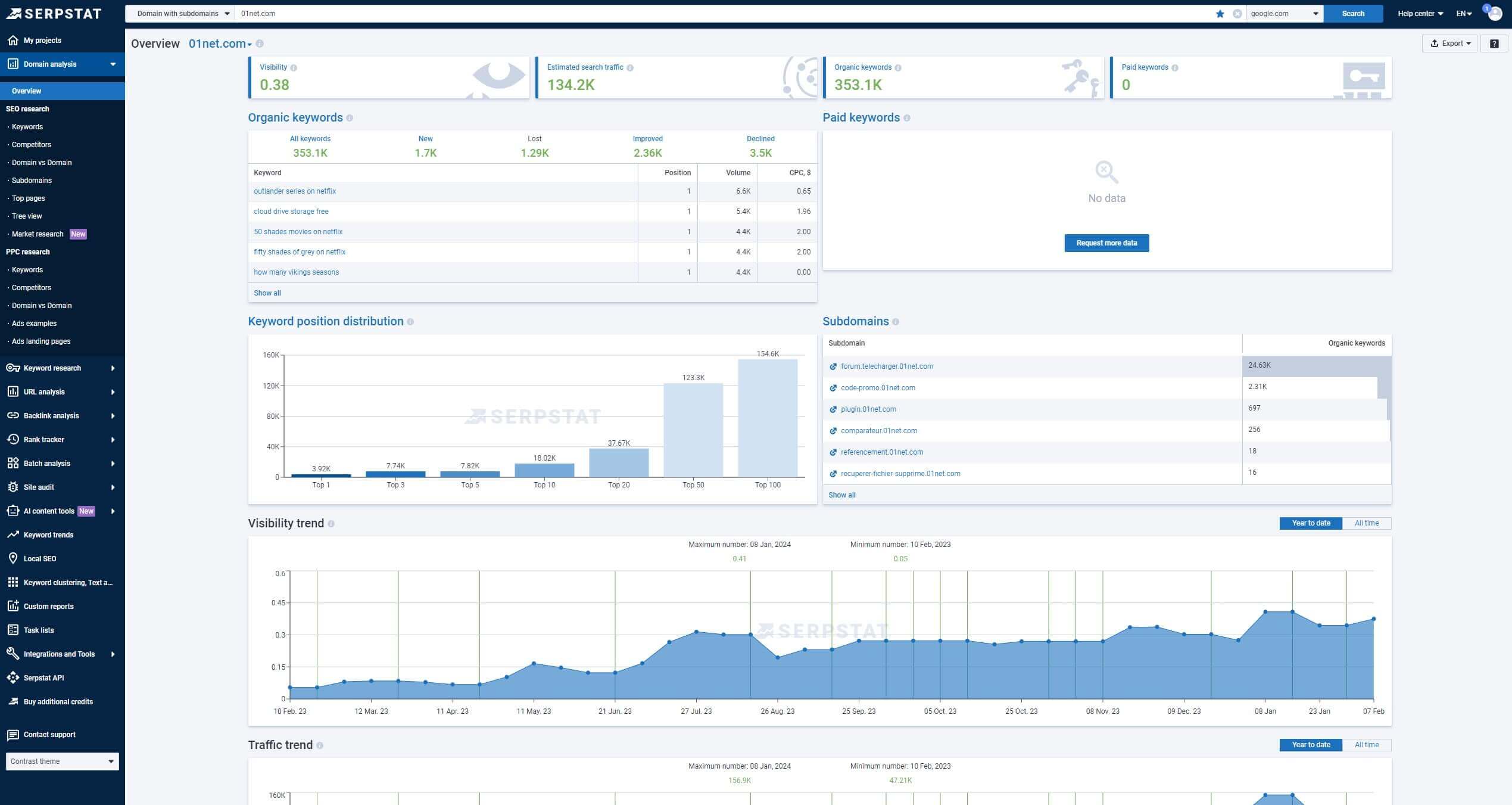This screenshot has width=1512, height=805.
Task: Open SEO research Competitors
Action: (x=31, y=145)
